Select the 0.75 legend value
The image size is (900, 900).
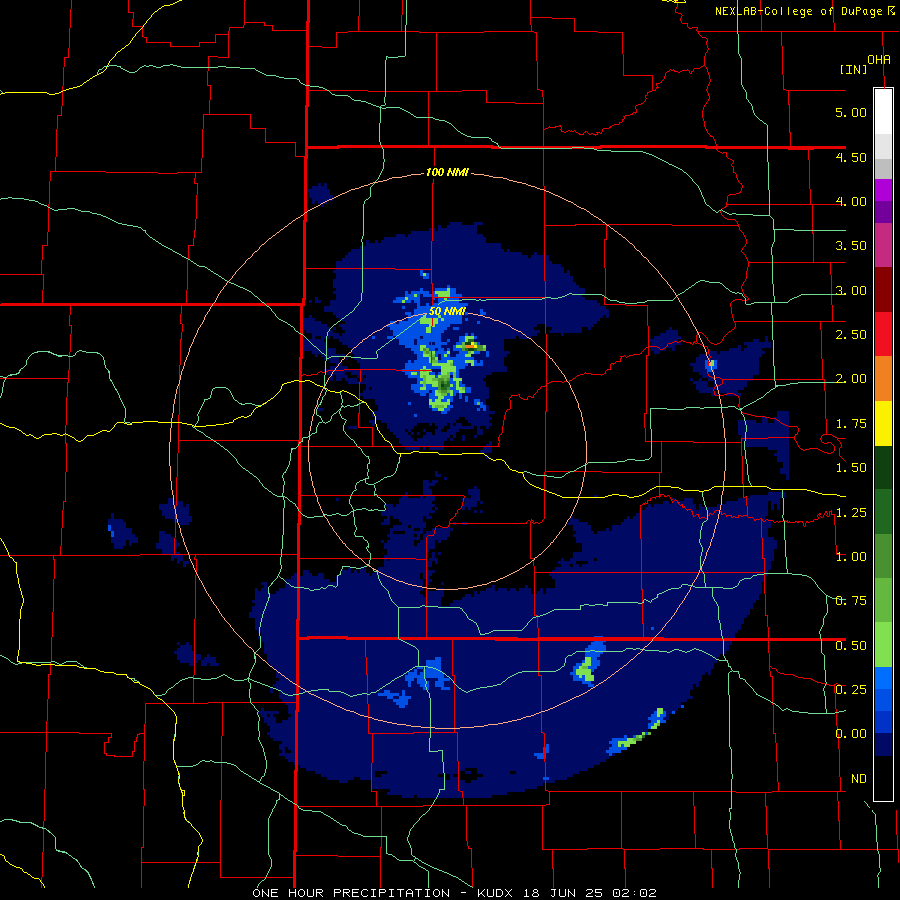[851, 601]
